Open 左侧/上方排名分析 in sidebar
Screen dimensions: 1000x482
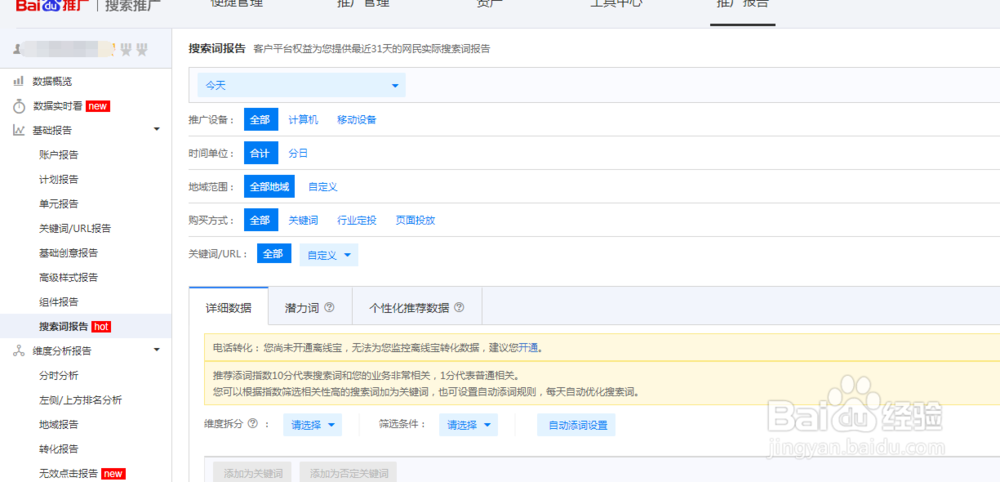click(x=80, y=400)
